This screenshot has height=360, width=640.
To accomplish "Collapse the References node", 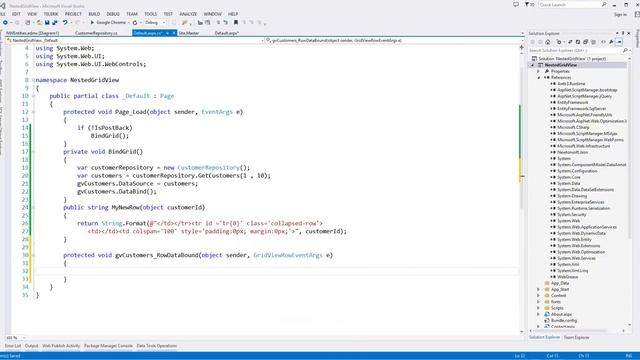I will pos(539,78).
